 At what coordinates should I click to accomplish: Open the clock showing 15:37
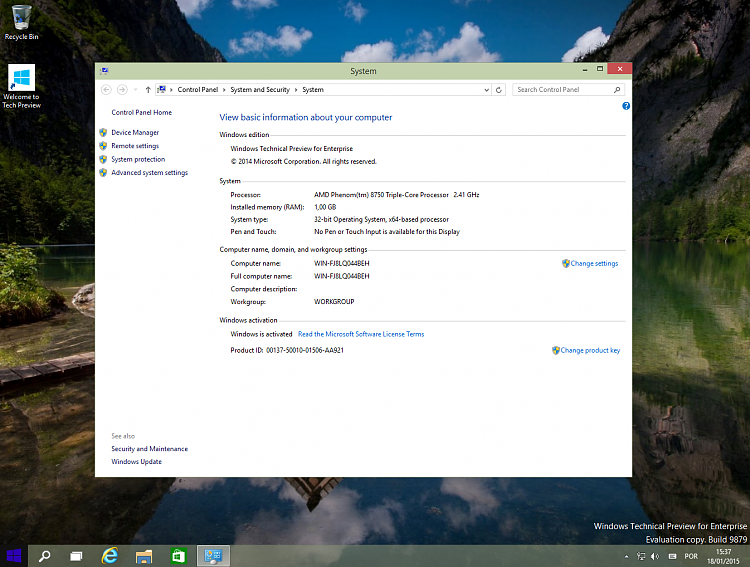click(724, 556)
